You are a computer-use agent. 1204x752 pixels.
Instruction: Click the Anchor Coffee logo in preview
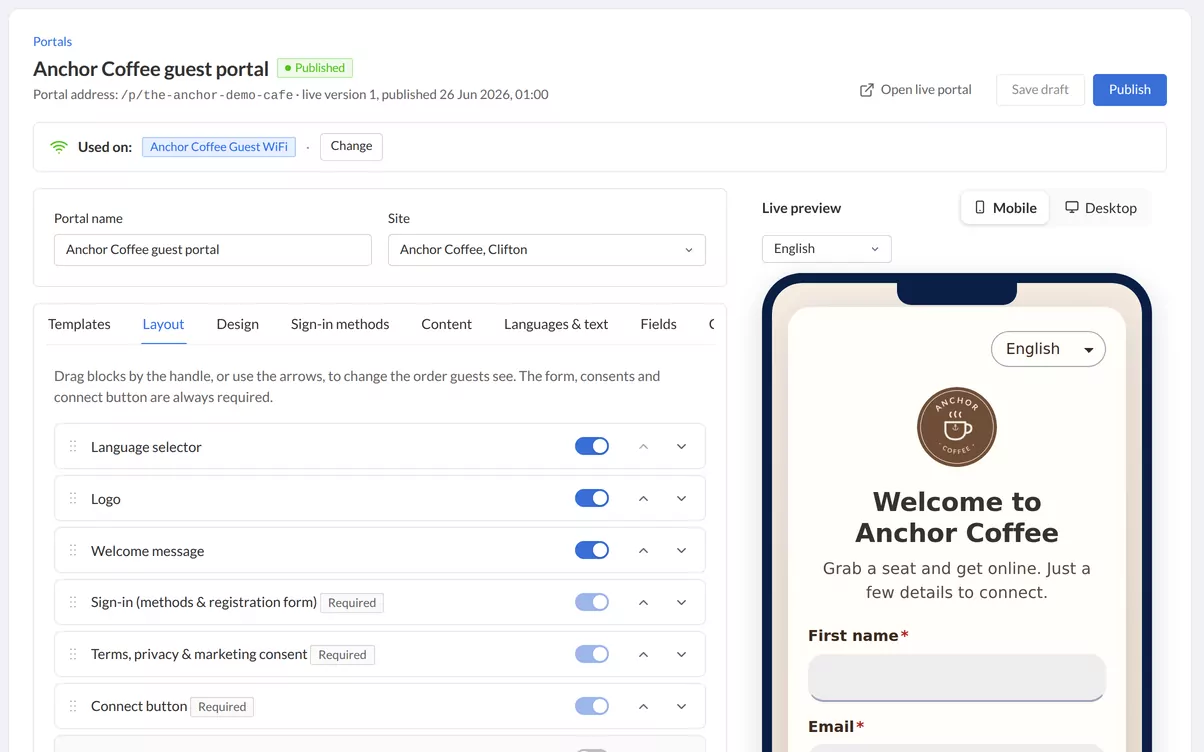click(956, 427)
